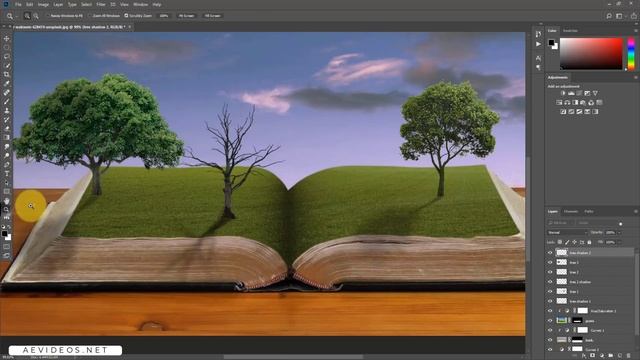Select the Lasso tool
Viewport: 640px width, 360px height.
point(7,56)
